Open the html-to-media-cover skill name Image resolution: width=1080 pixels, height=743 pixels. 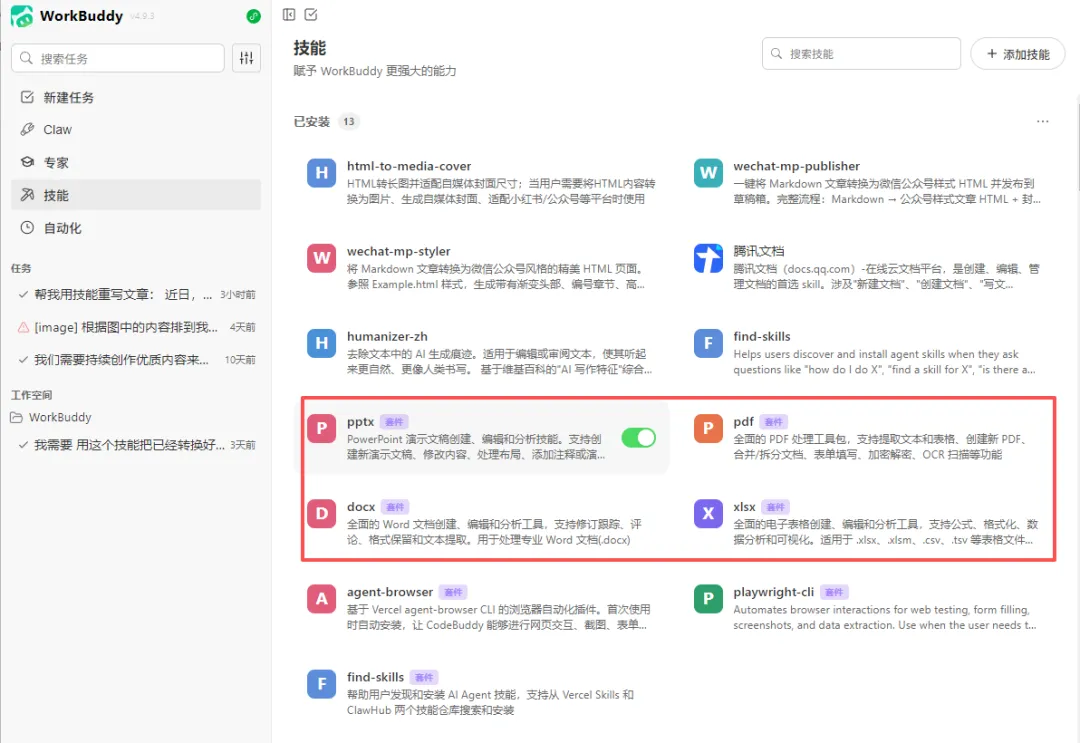coord(409,166)
